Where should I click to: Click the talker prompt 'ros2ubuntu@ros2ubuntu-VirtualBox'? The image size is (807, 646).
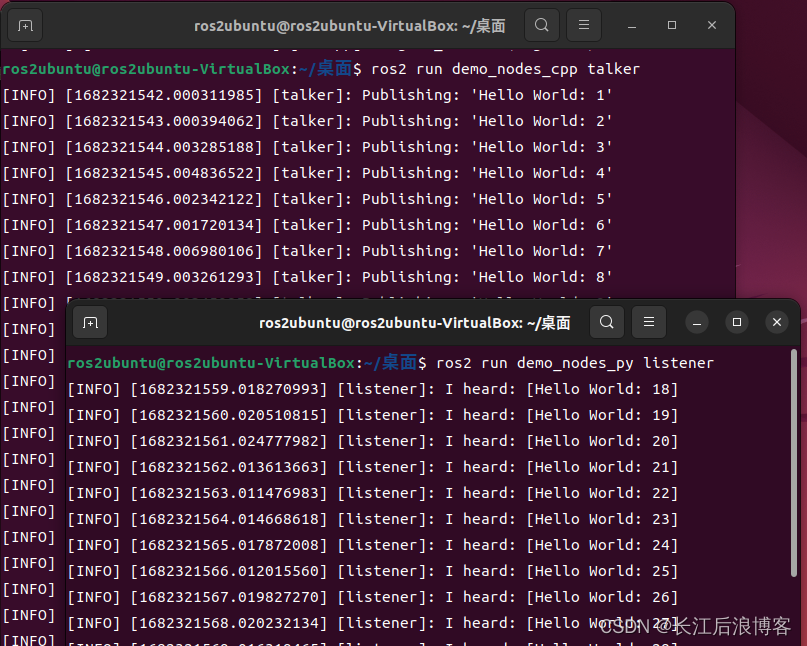[146, 69]
